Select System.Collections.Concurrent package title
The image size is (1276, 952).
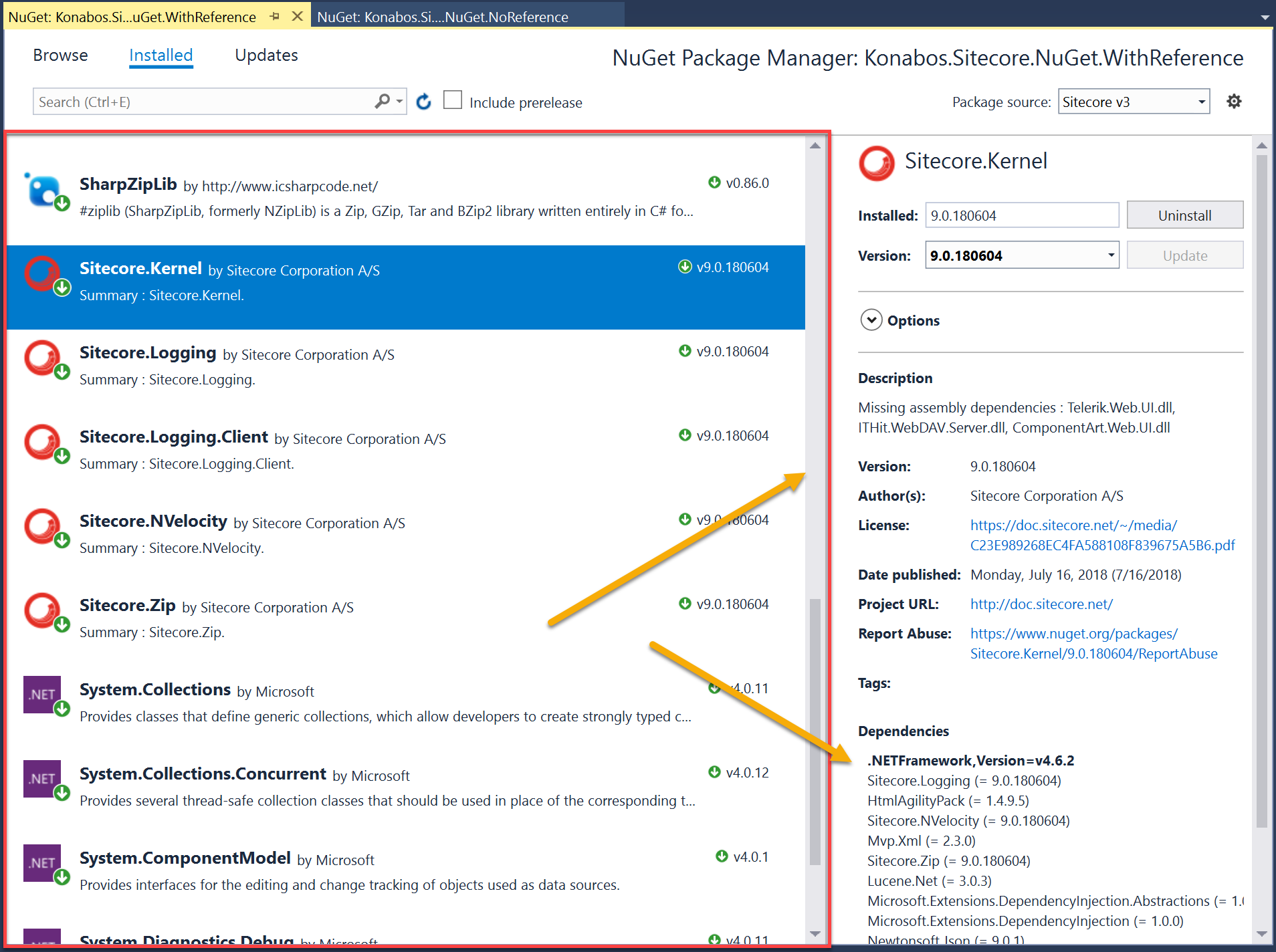point(203,773)
